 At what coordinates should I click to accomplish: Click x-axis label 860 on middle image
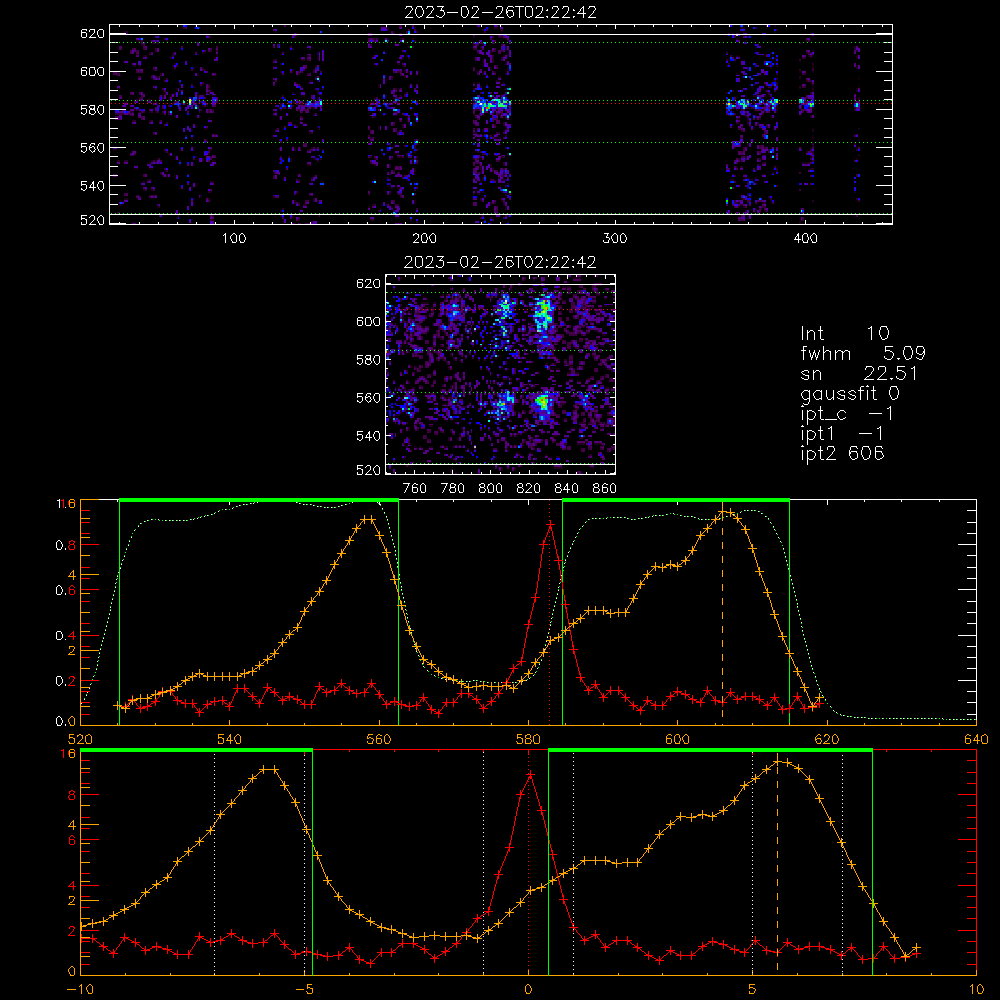click(x=605, y=489)
